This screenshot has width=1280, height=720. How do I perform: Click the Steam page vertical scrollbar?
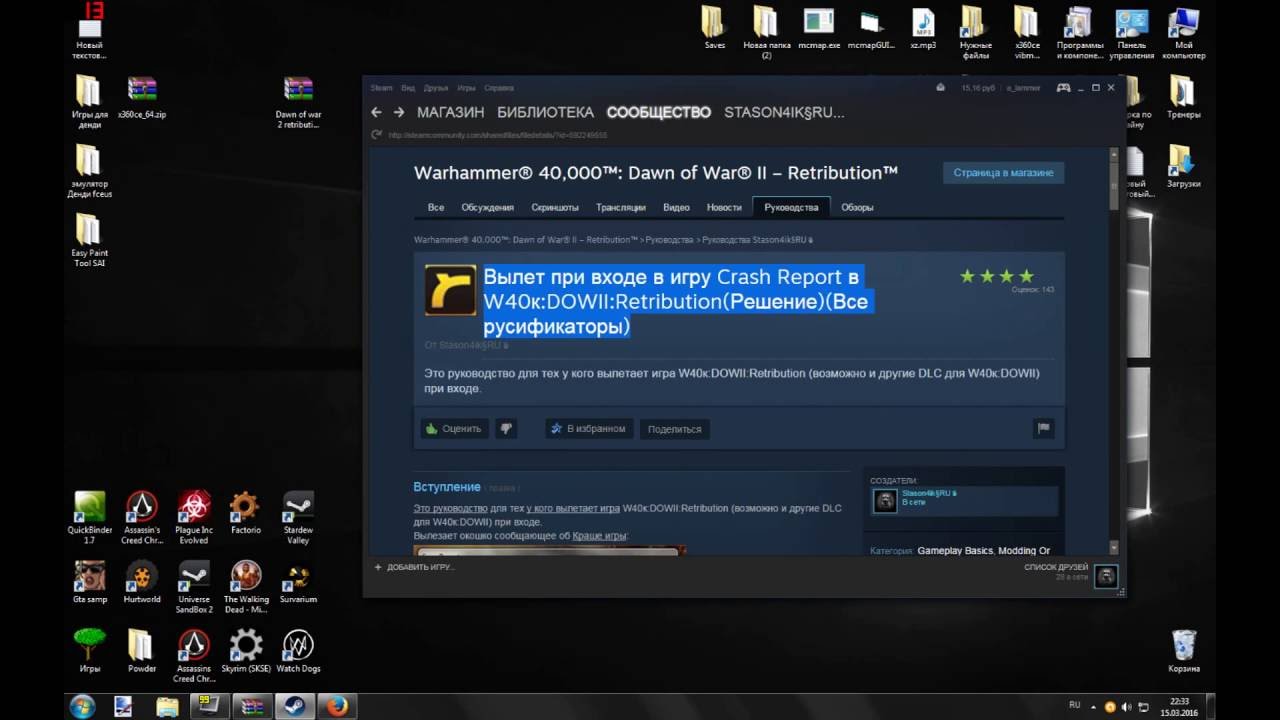pyautogui.click(x=1114, y=350)
